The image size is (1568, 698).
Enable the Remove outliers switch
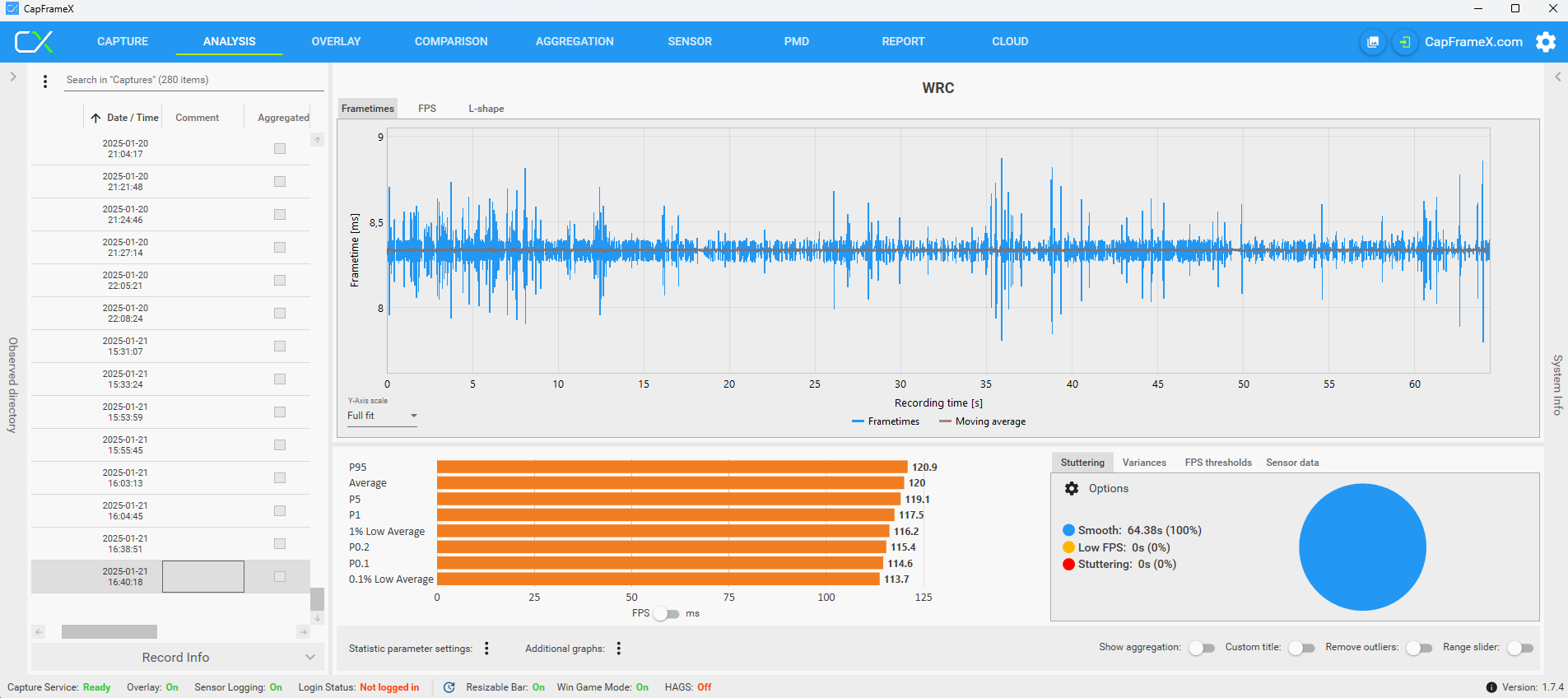1419,648
